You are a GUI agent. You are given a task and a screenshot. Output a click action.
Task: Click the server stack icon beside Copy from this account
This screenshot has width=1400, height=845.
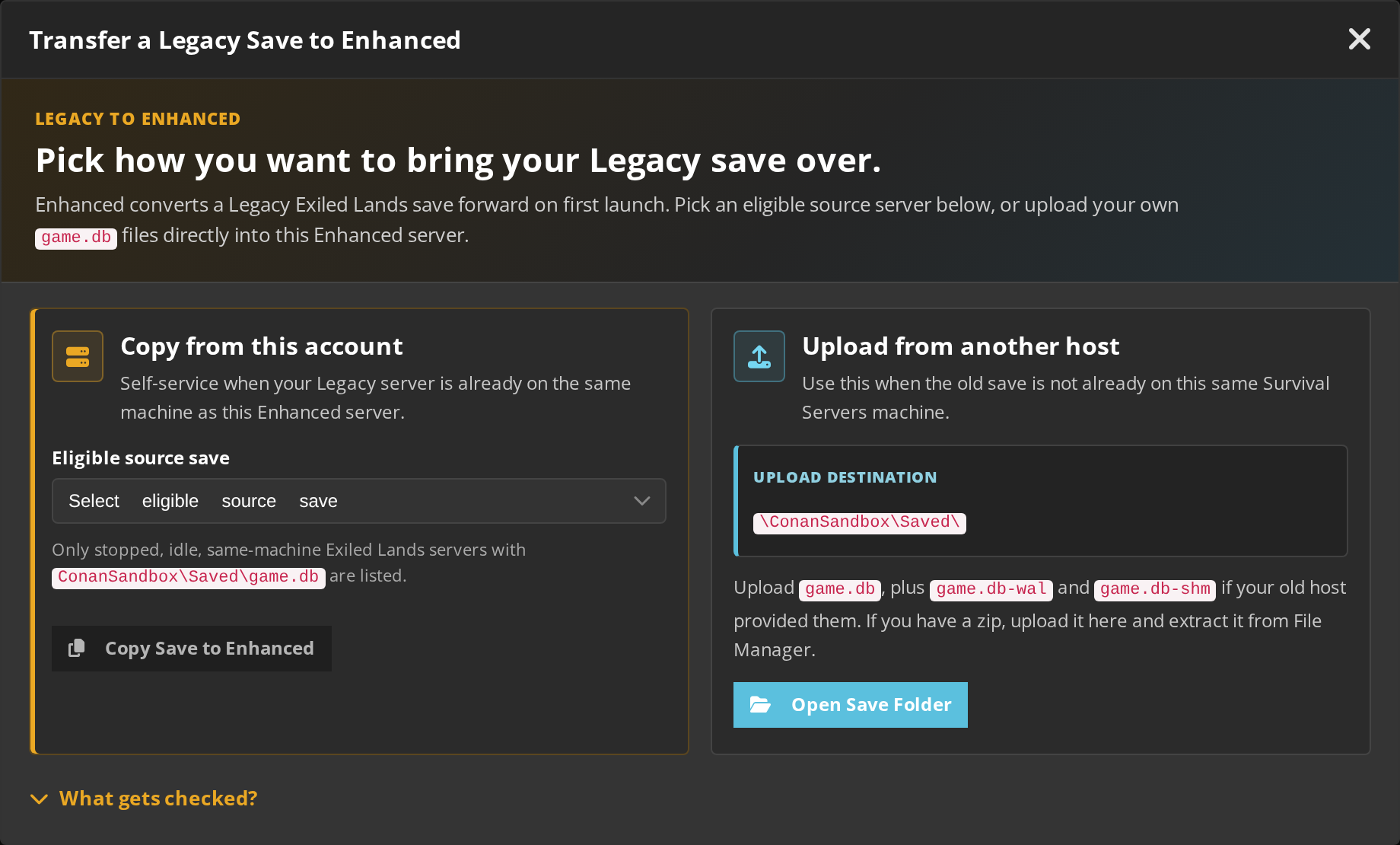[x=78, y=356]
